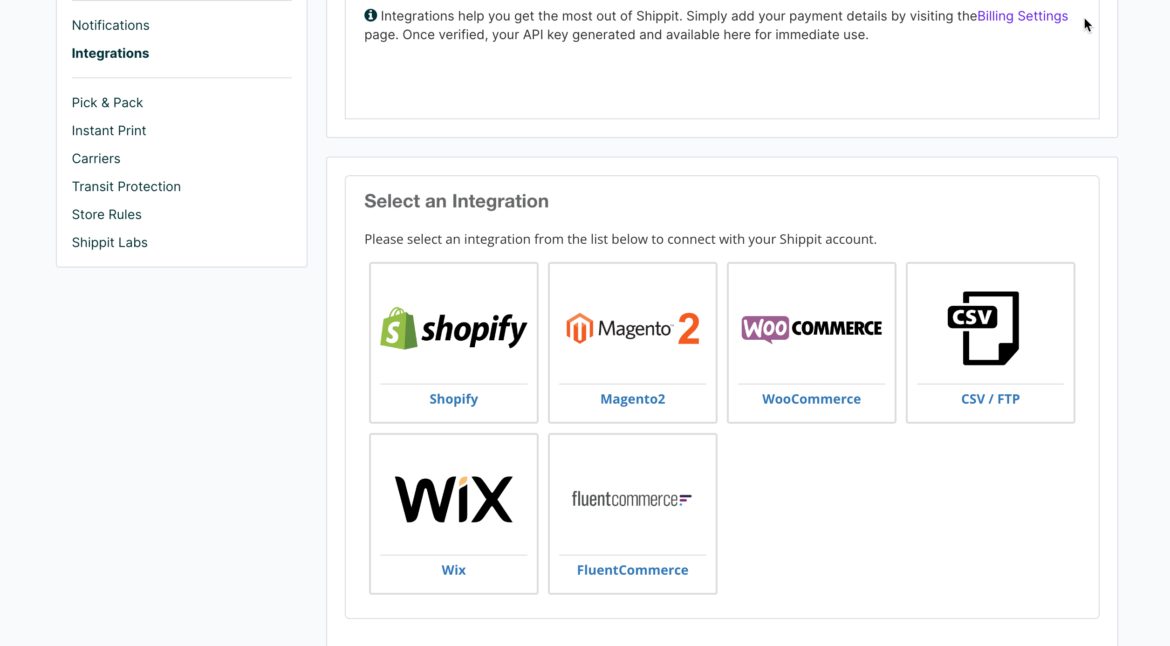Visit Shippit Labs section
Screen dimensions: 1170x646
109,243
